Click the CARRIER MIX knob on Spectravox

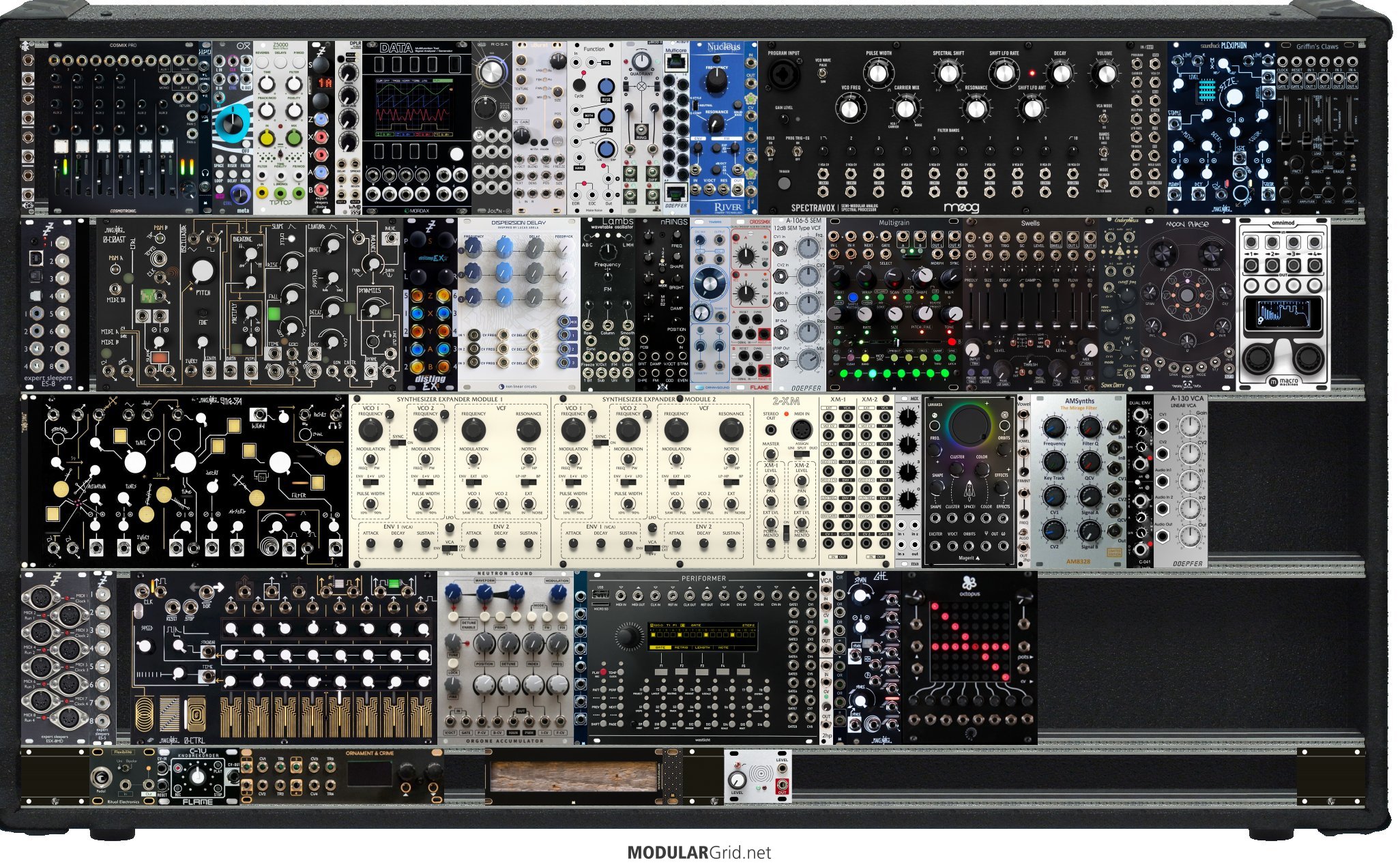coord(905,108)
